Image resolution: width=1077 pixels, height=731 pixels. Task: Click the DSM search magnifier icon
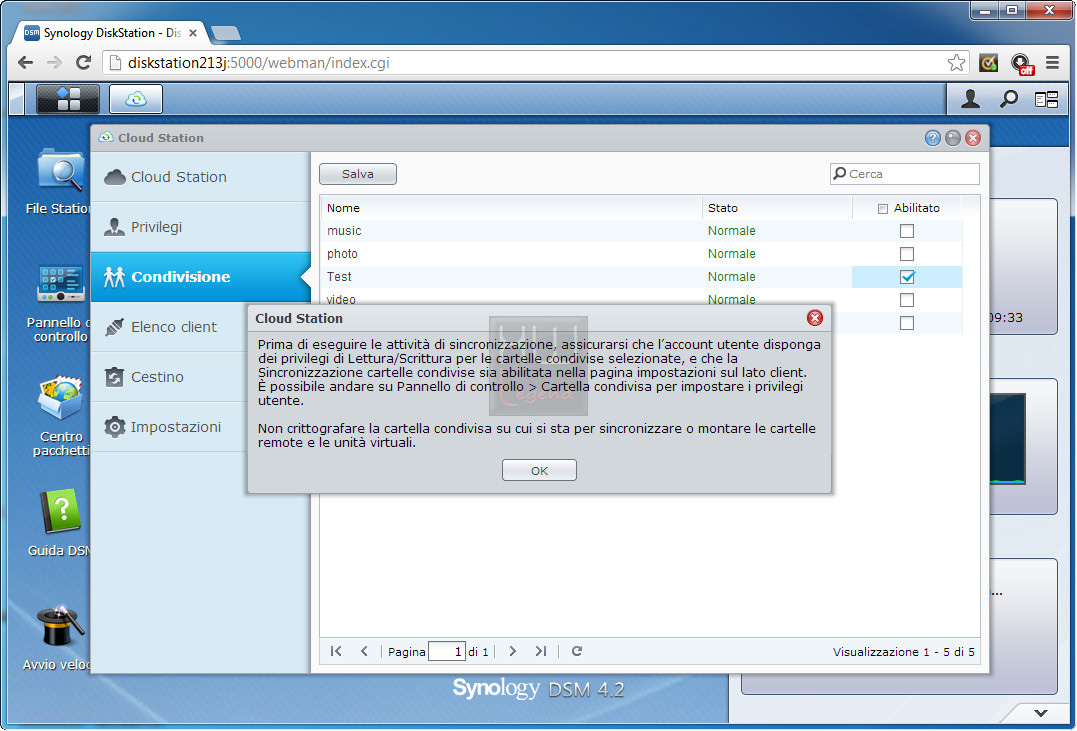pos(1008,100)
